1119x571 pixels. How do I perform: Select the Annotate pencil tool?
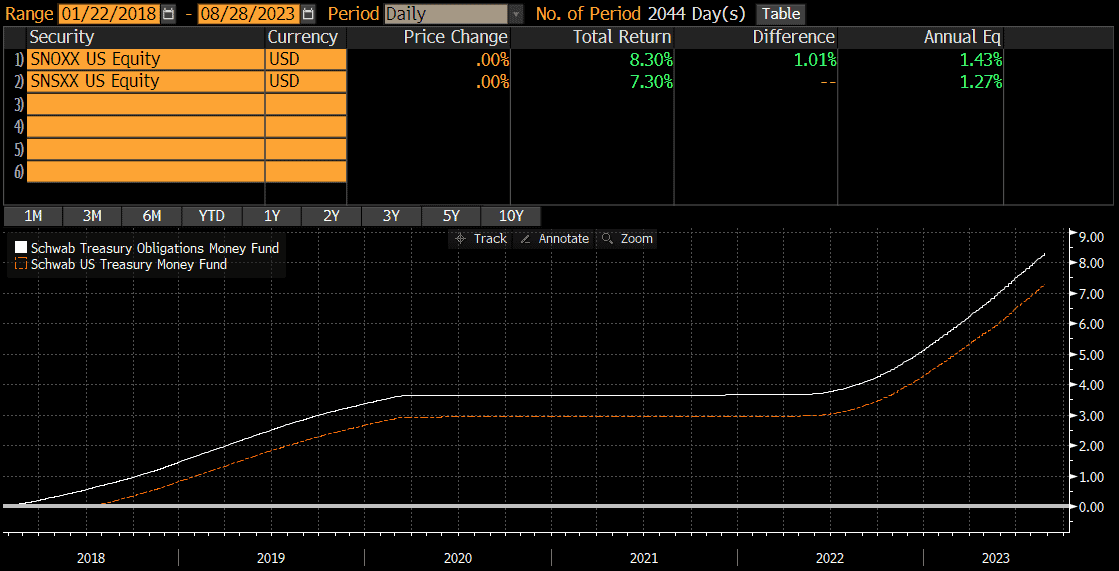[x=555, y=239]
